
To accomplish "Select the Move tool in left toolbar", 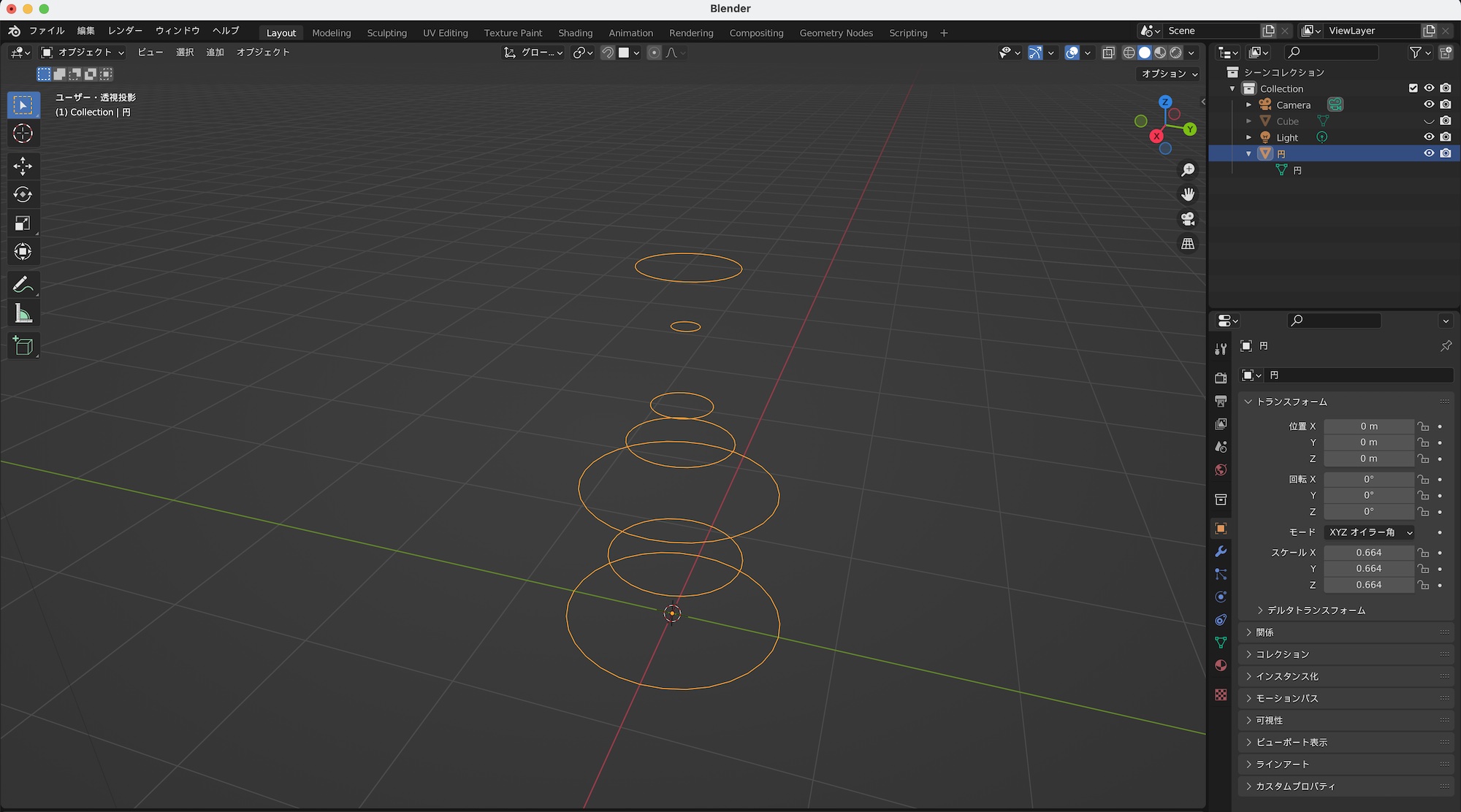I will [x=23, y=166].
